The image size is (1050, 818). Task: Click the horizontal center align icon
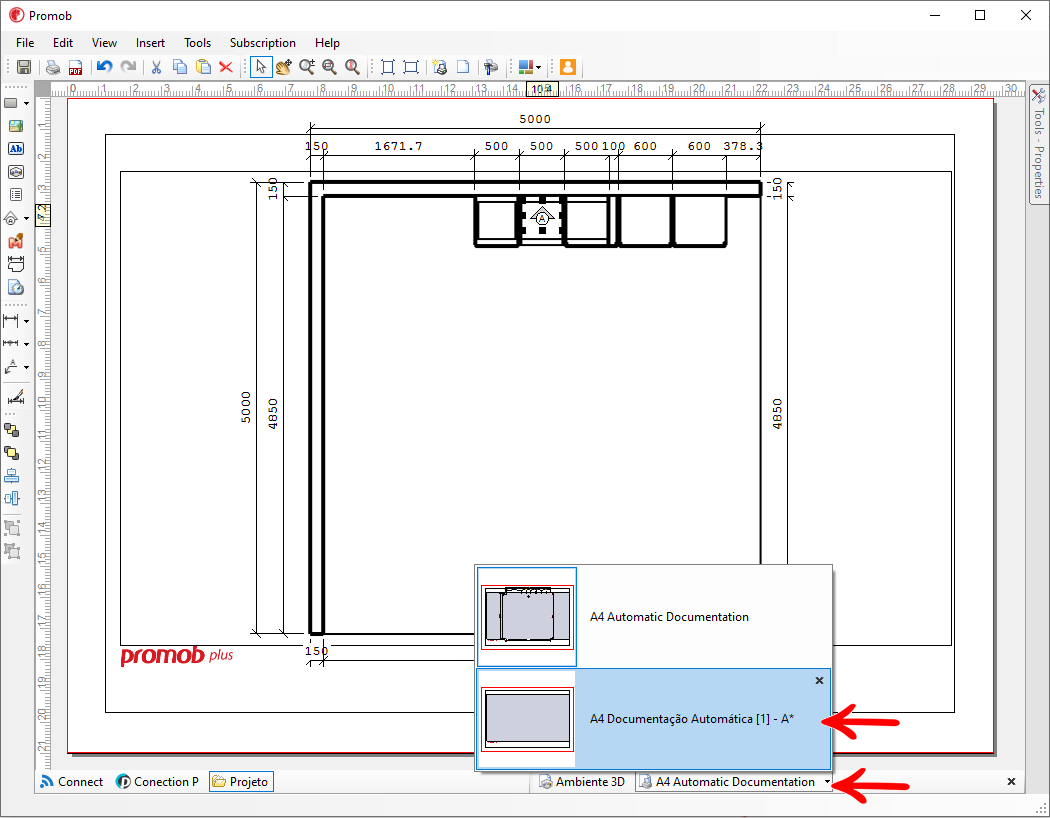[12, 476]
